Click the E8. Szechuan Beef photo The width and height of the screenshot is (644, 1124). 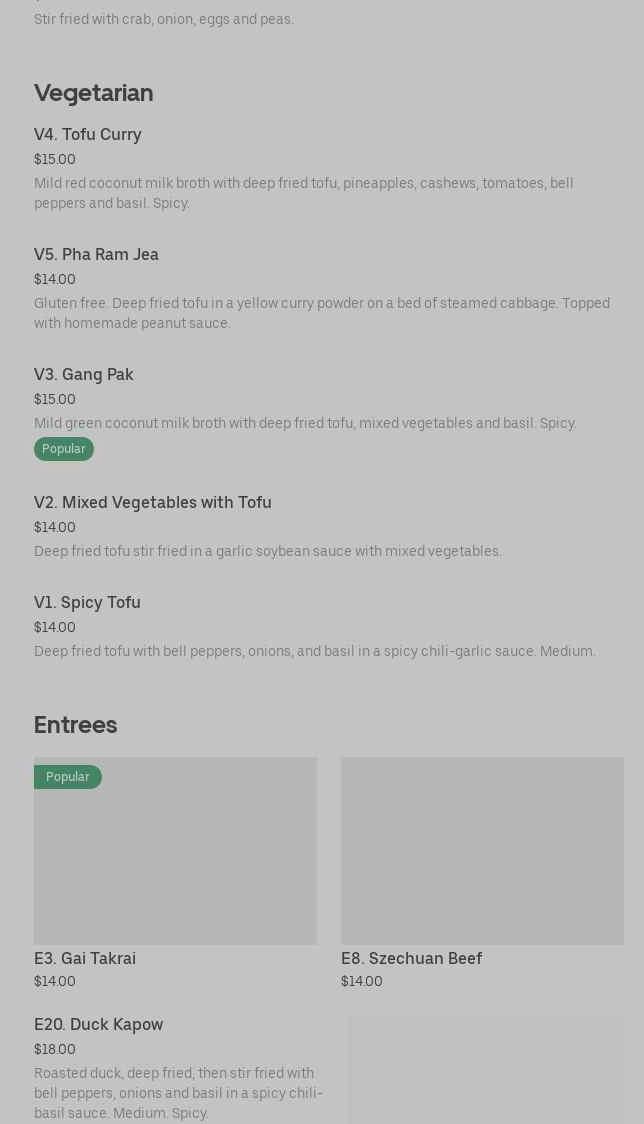point(482,851)
